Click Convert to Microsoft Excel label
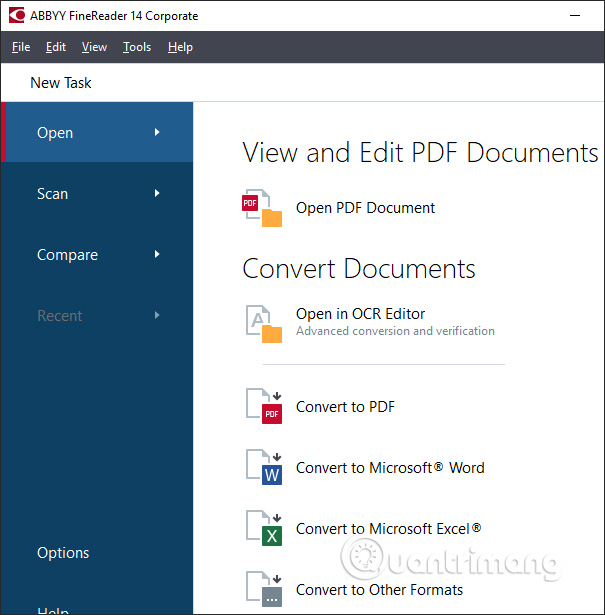Image resolution: width=605 pixels, height=615 pixels. [x=389, y=529]
